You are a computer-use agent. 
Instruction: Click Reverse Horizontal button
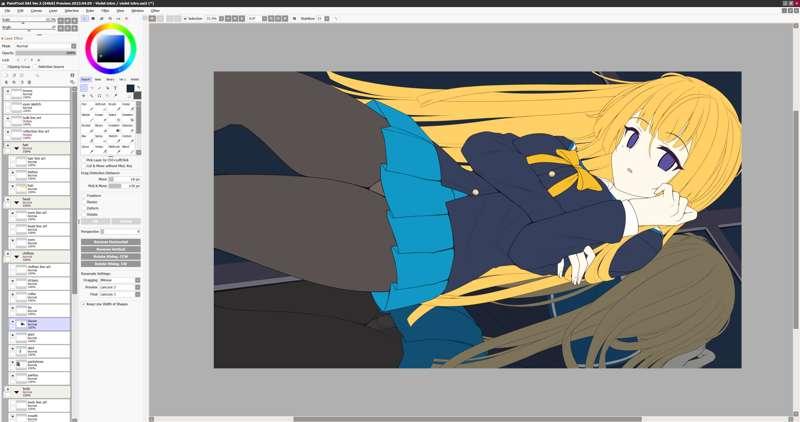[111, 242]
